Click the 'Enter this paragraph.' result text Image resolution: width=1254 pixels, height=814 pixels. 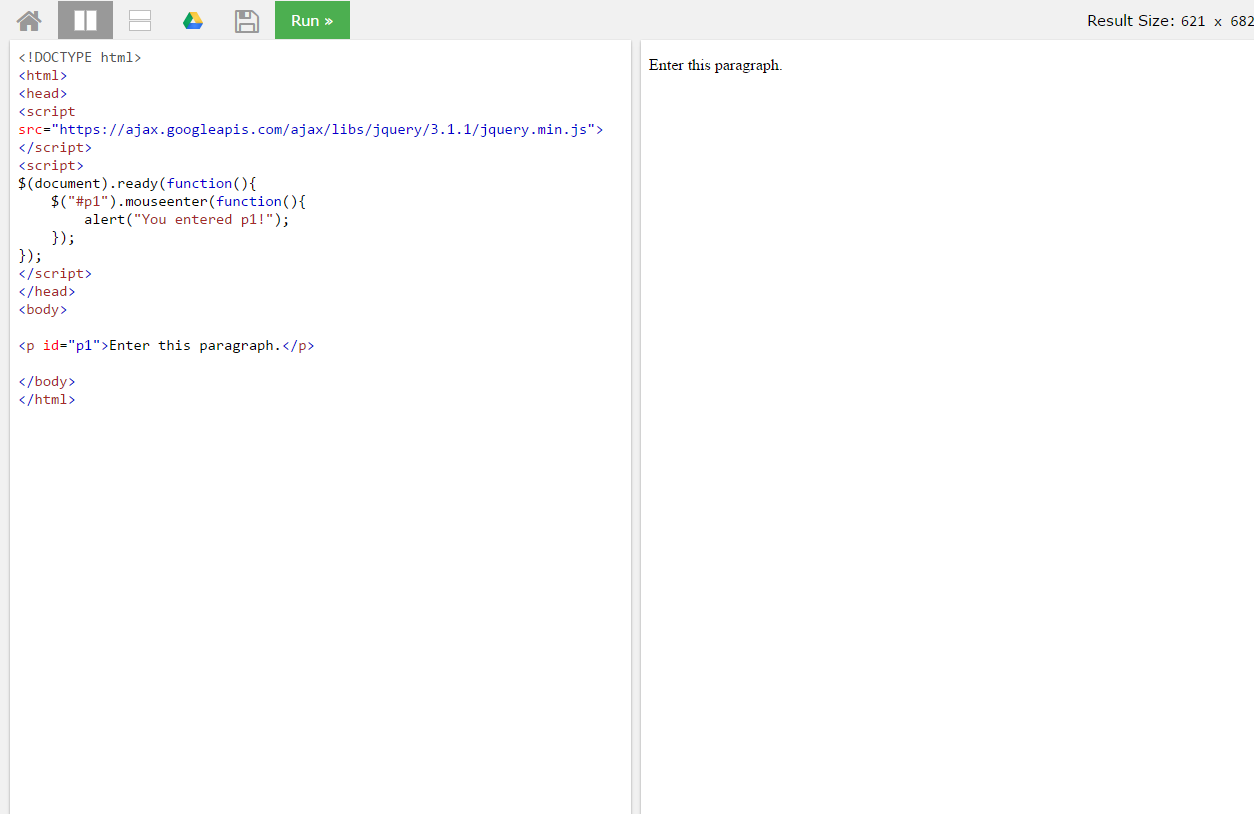pyautogui.click(x=715, y=65)
